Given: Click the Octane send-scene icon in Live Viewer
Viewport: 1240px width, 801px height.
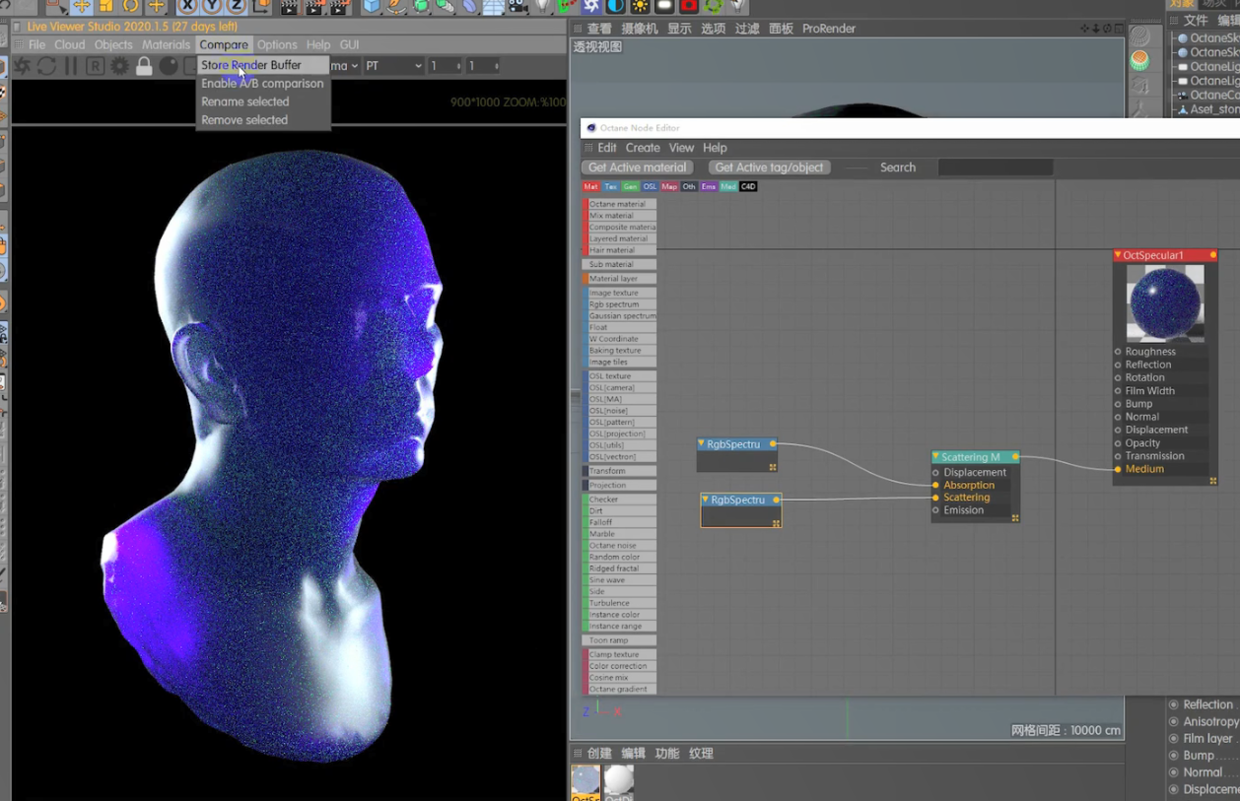Looking at the screenshot, I should tap(22, 66).
